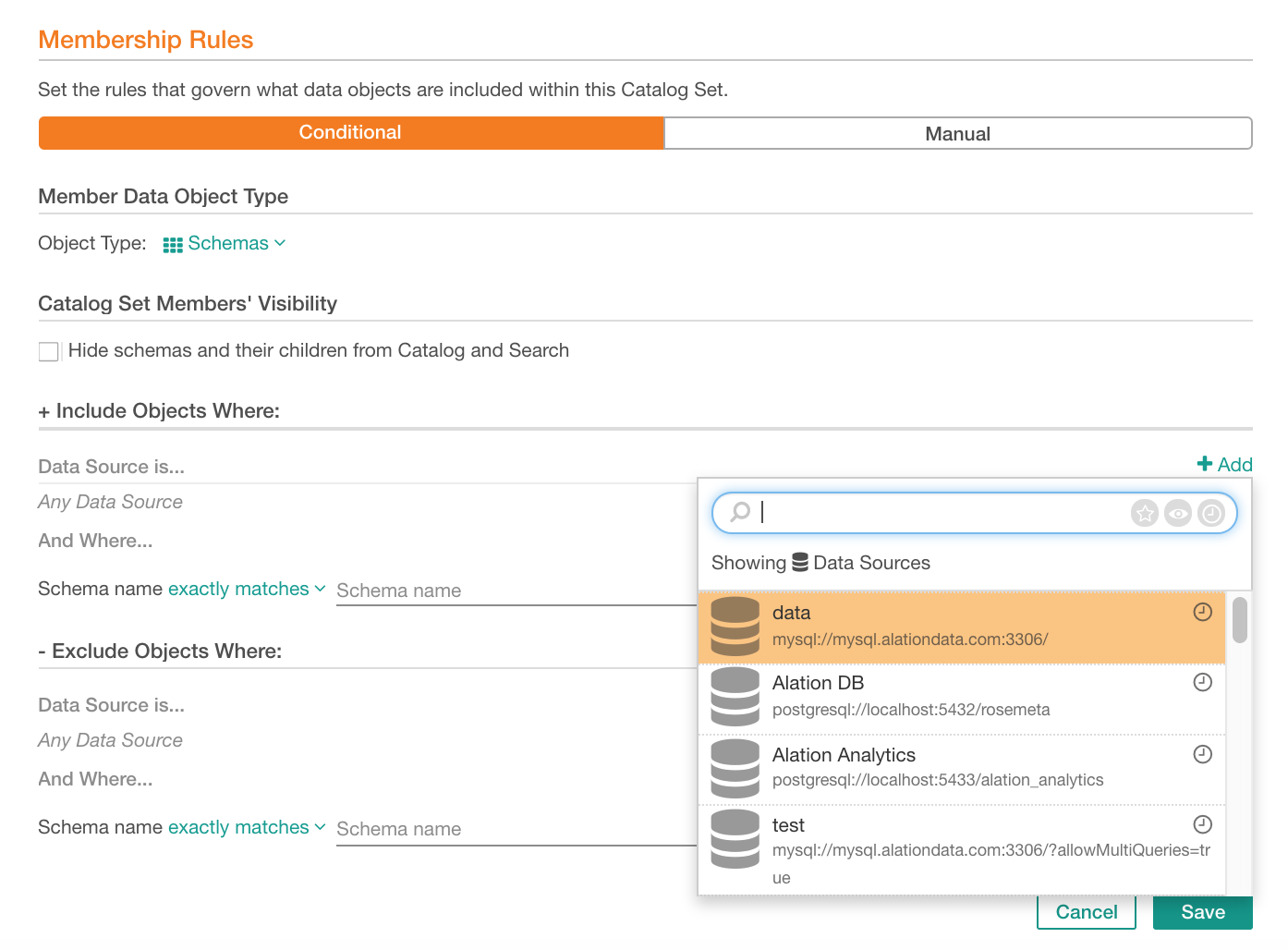The width and height of the screenshot is (1288, 950).
Task: Click clock icon on test row
Action: pyautogui.click(x=1202, y=824)
